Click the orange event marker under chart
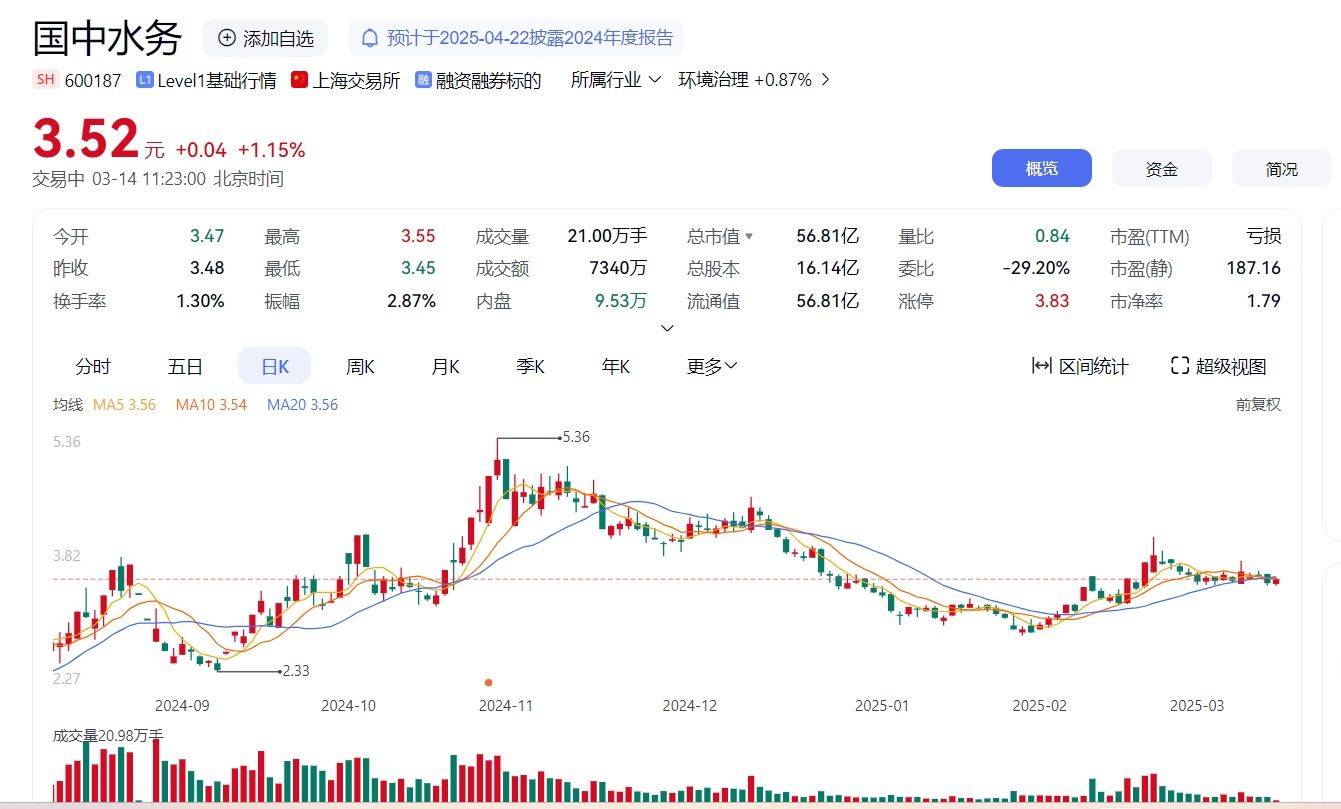1341x809 pixels. coord(488,682)
